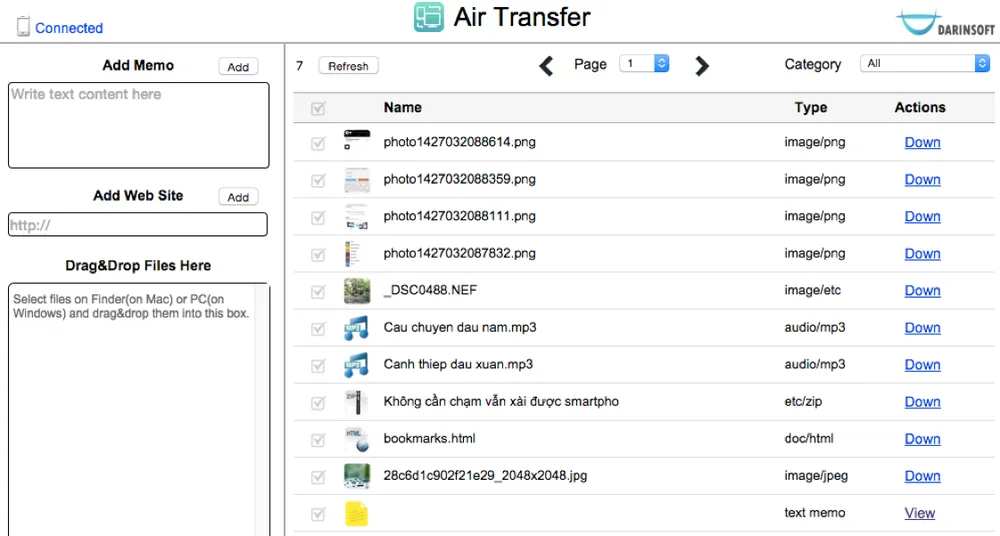Screen dimensions: 1000x536
Task: Click the Actions column header
Action: point(920,107)
